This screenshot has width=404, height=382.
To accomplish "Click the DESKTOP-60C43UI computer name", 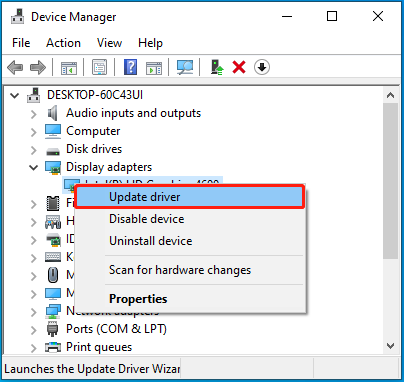I will 95,95.
